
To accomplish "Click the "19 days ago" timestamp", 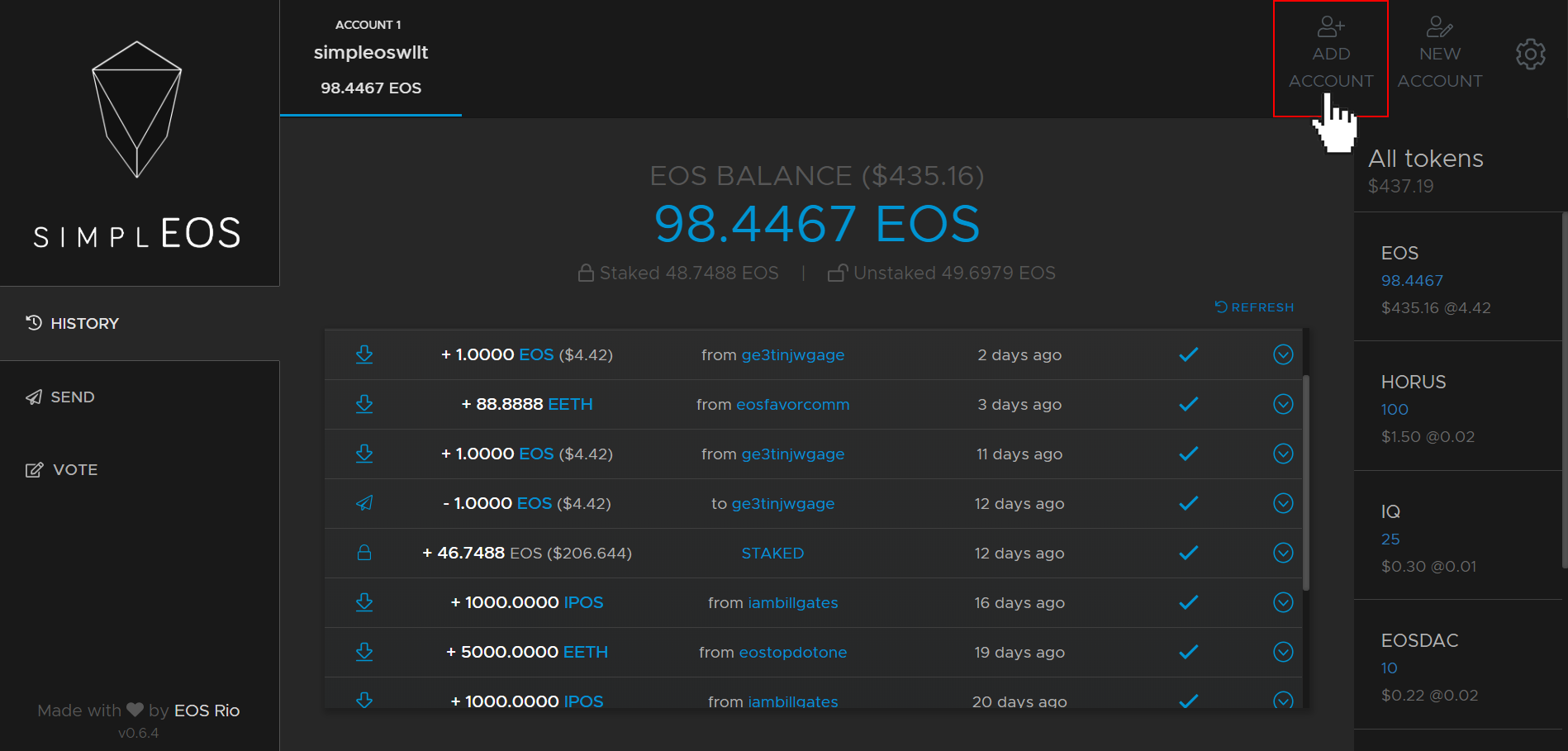I will (x=1019, y=653).
